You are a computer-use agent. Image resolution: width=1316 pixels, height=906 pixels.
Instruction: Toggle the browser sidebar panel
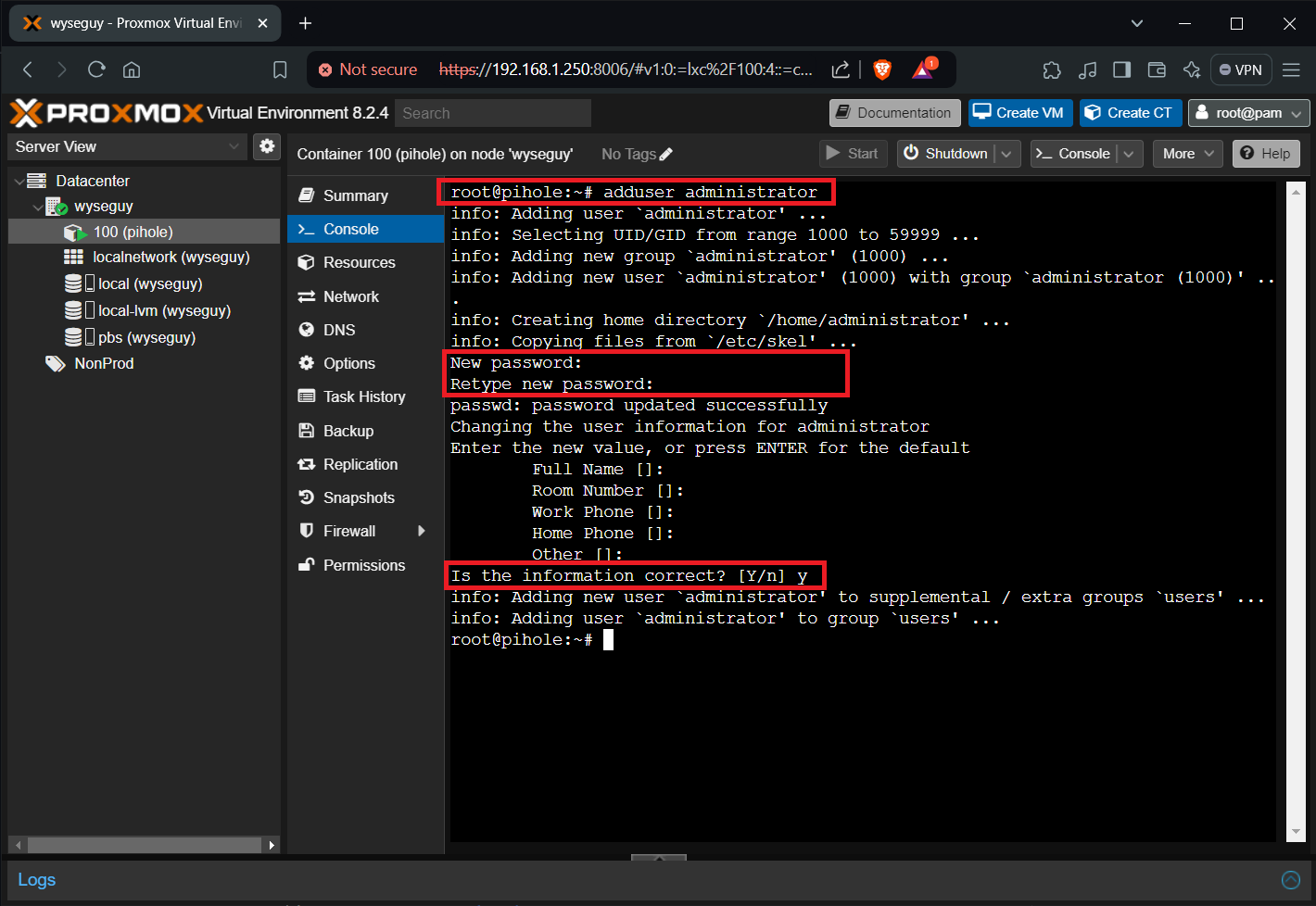click(x=1121, y=69)
